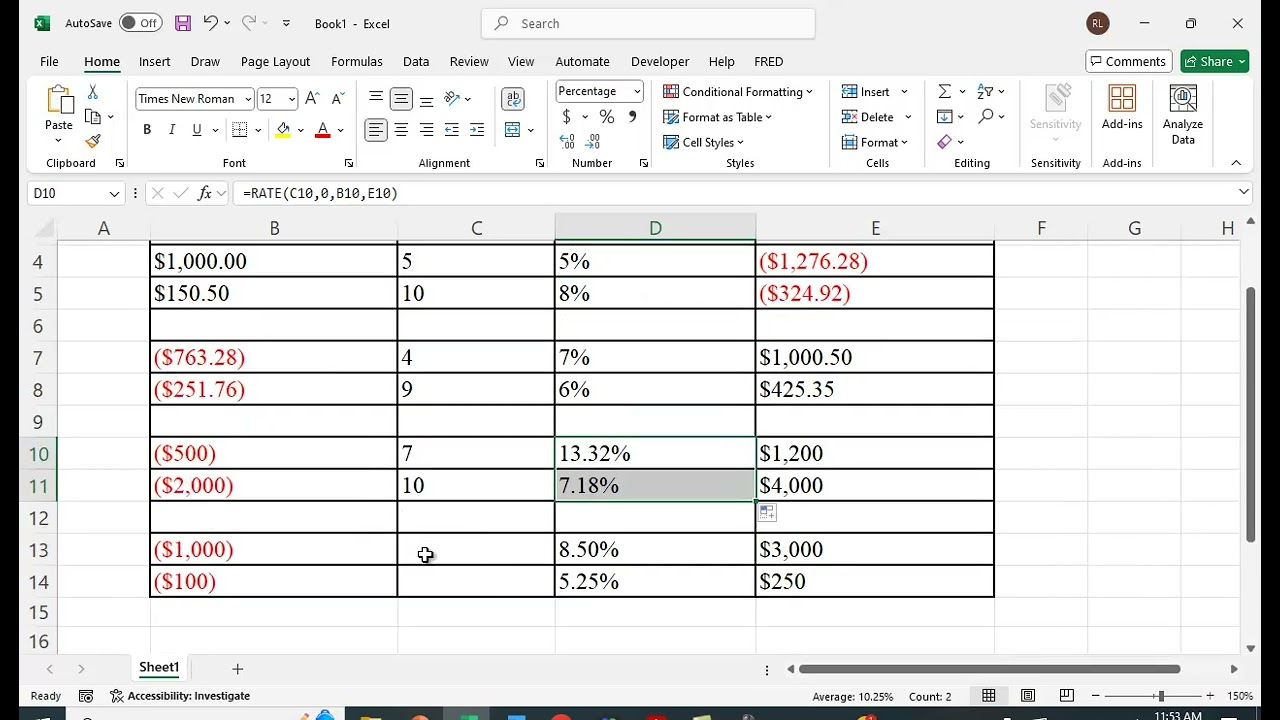
Task: Increase font size with larger A icon
Action: click(x=312, y=98)
